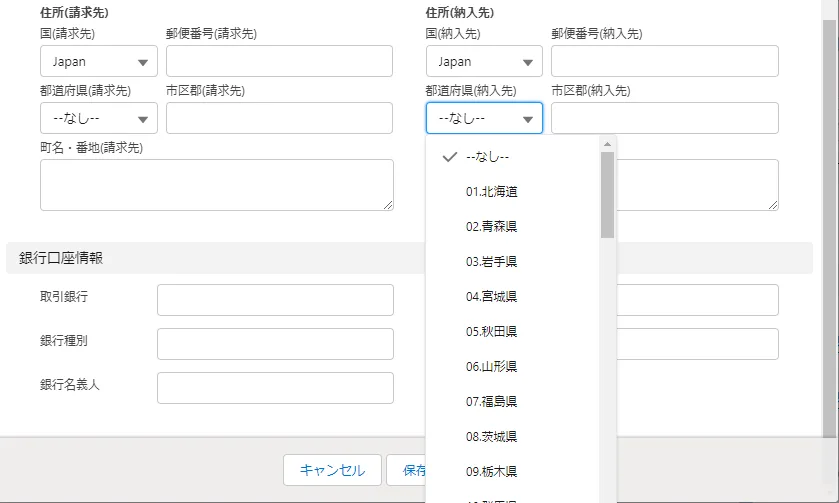Collapse the 都道府県(納入先) dropdown
Viewport: 839px width, 503px height.
coord(484,119)
